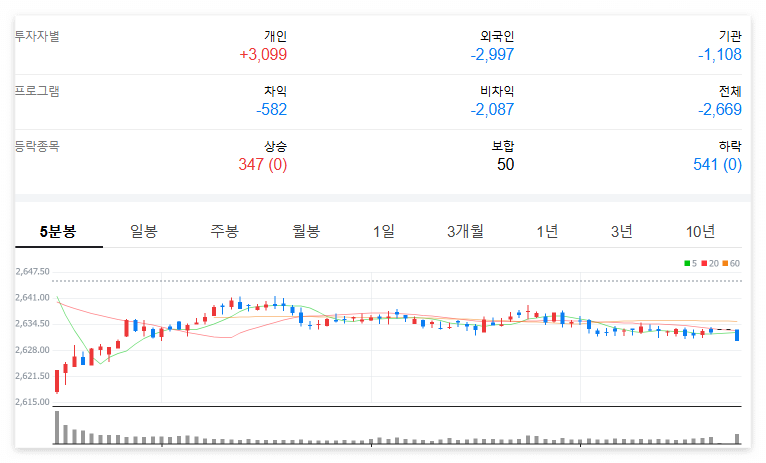Open the 주봉 chart tab
The image size is (766, 463).
[224, 231]
